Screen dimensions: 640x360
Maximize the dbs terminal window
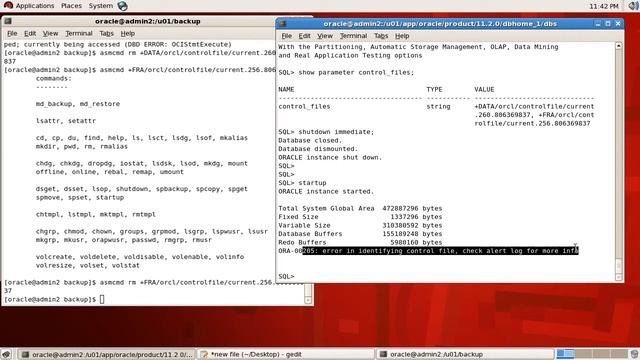pos(608,24)
